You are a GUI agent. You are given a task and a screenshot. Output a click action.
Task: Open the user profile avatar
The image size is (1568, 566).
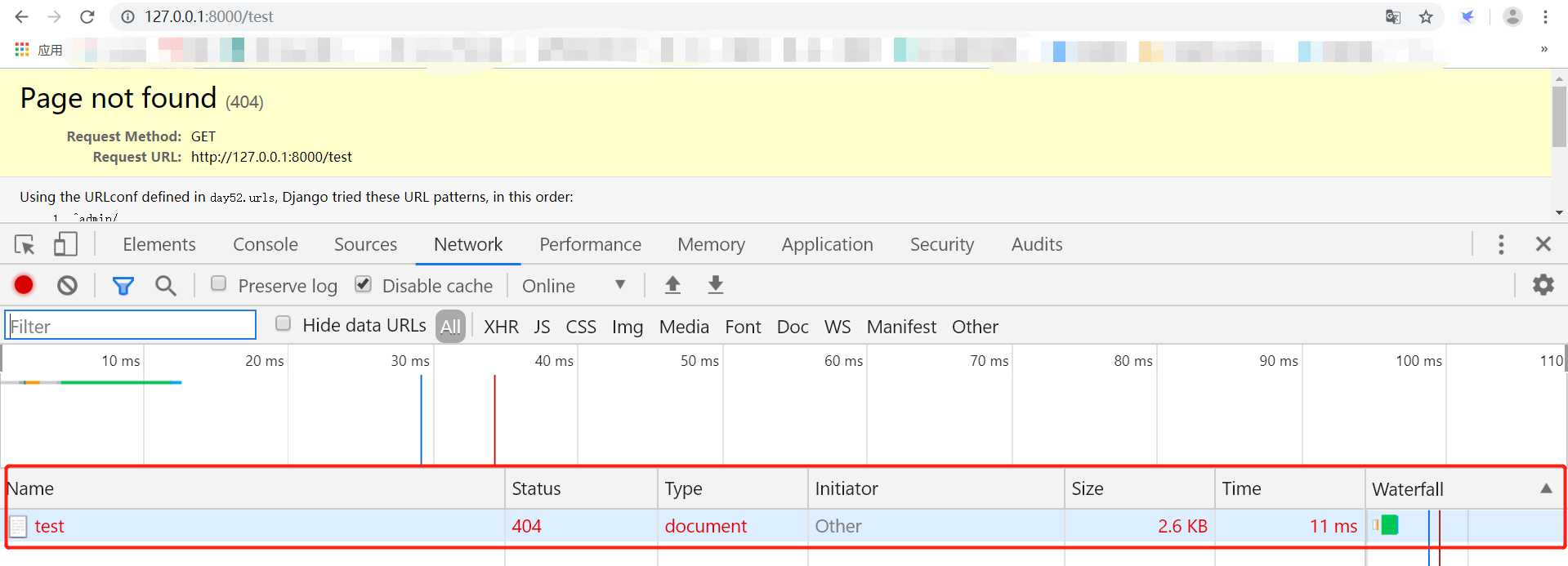[1512, 16]
